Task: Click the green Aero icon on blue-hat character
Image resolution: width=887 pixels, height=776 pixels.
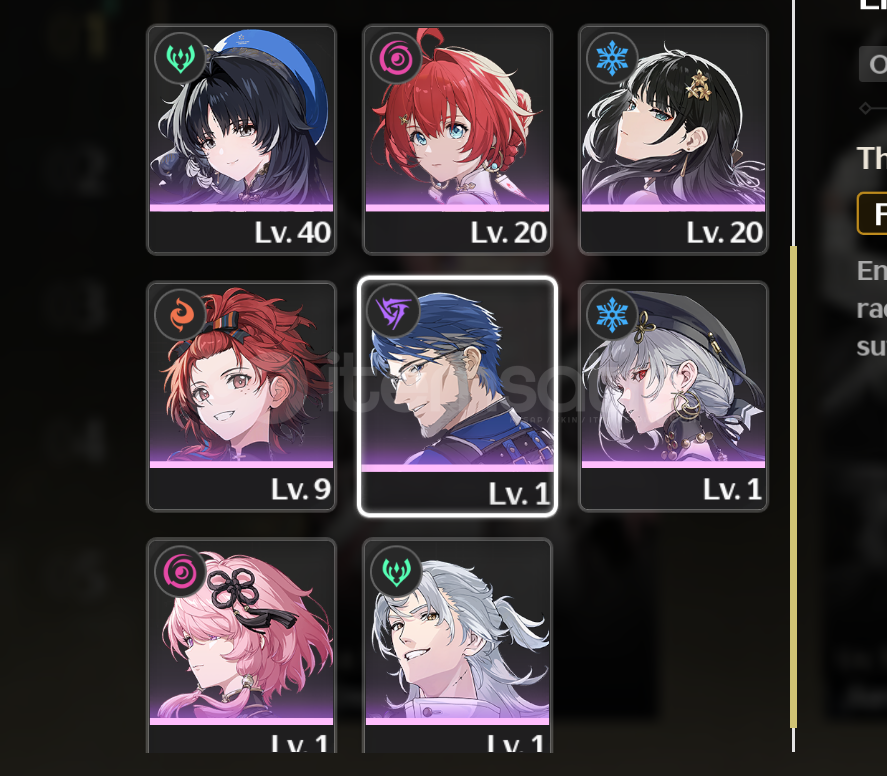Action: pos(180,58)
